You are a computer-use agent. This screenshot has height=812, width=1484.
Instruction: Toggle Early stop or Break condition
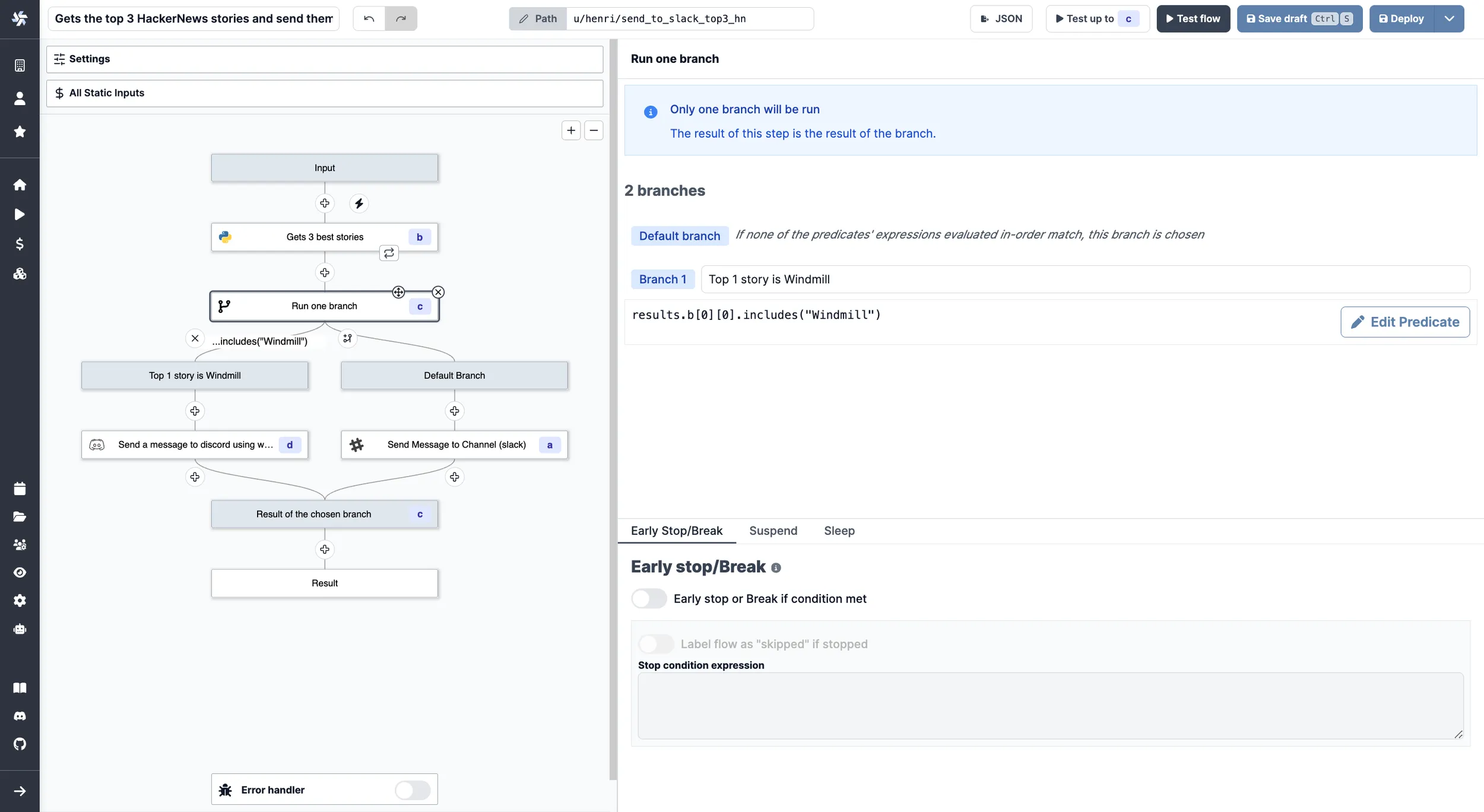[649, 598]
